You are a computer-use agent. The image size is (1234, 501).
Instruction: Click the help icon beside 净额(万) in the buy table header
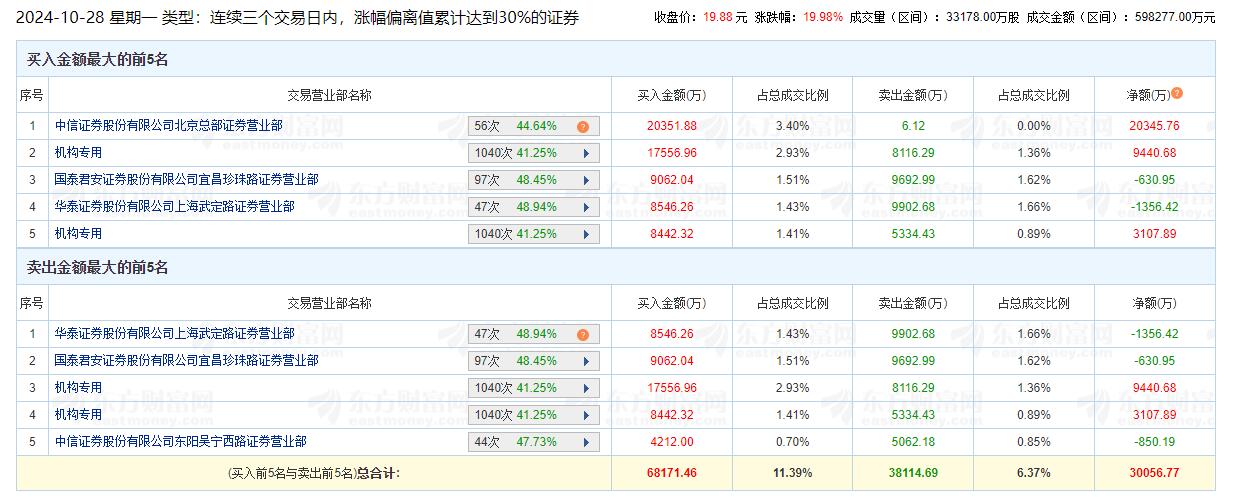click(1177, 93)
